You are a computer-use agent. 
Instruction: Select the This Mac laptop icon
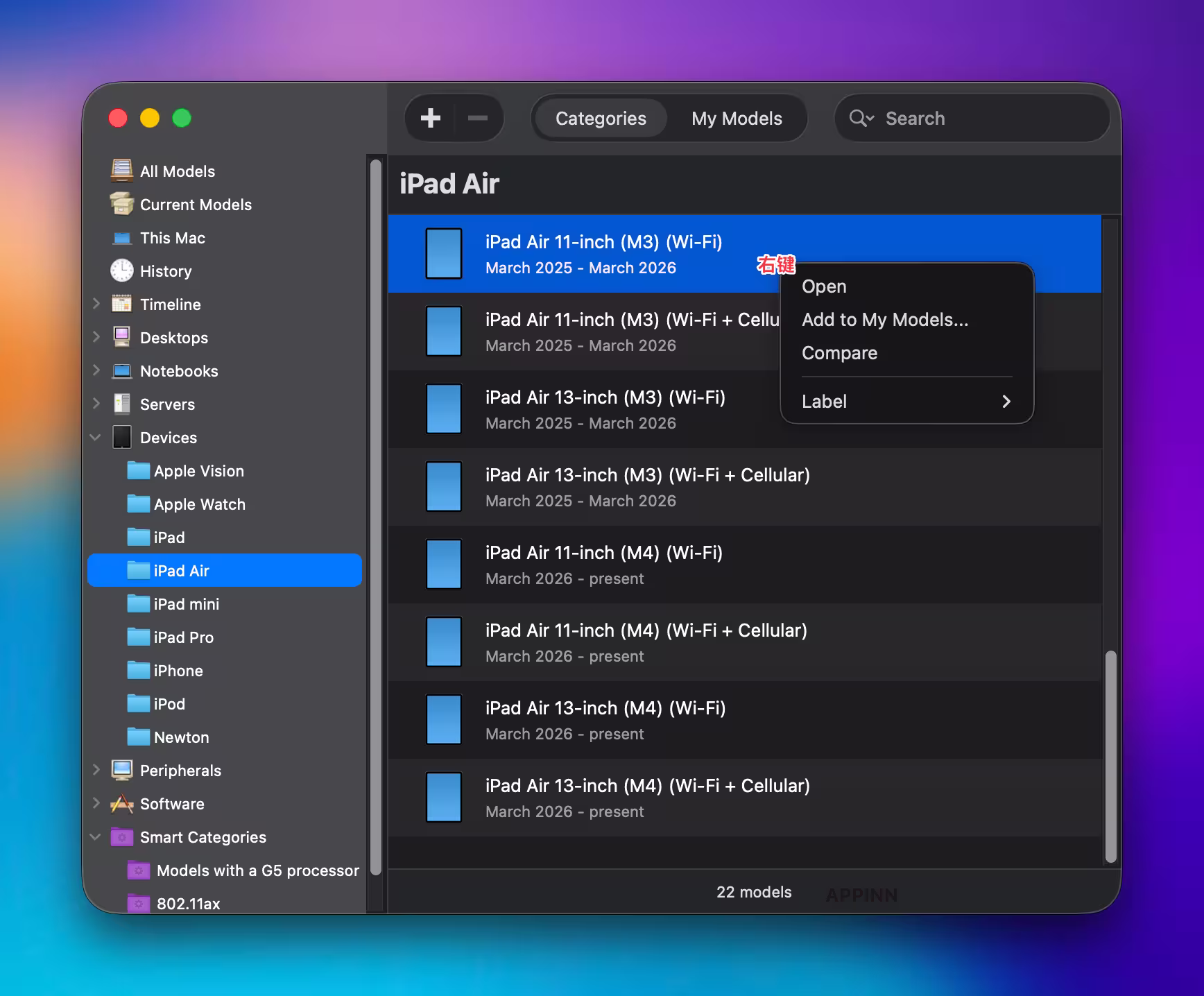pos(122,238)
